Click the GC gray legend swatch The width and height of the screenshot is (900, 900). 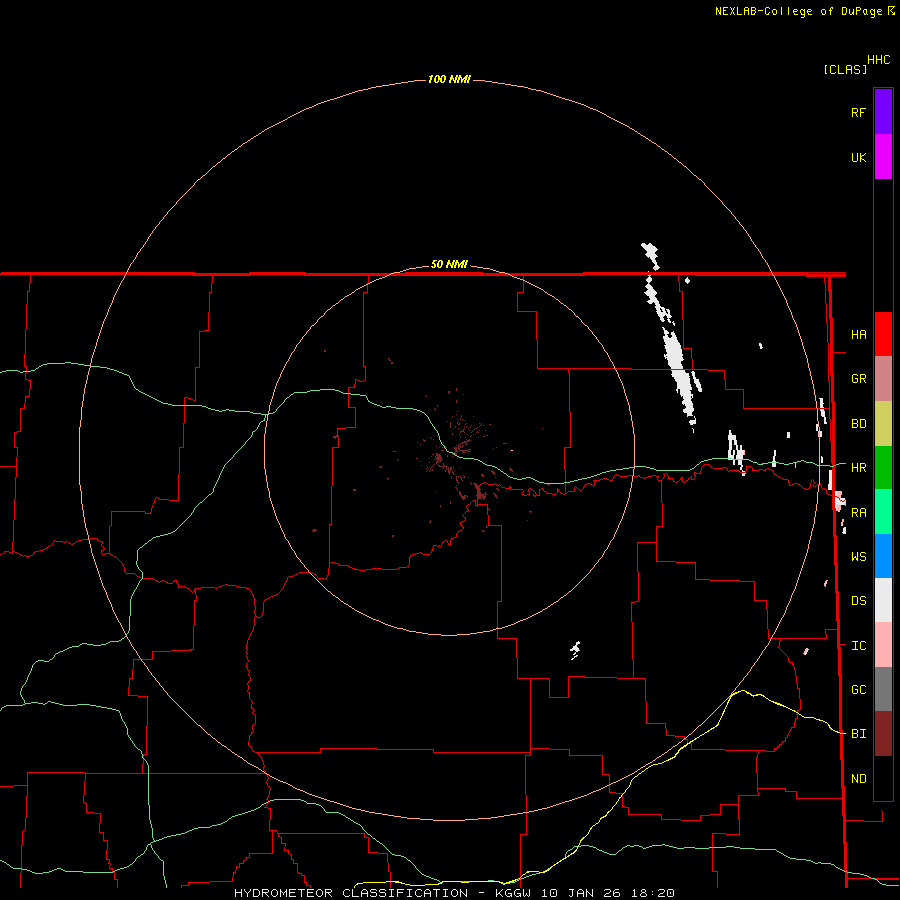[883, 689]
